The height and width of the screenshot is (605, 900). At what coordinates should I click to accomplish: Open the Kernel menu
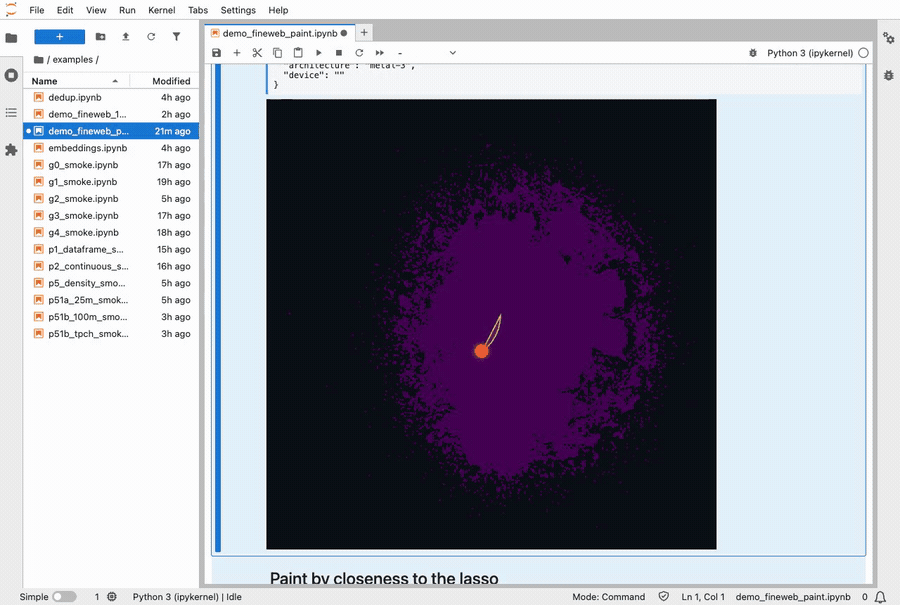tap(162, 10)
